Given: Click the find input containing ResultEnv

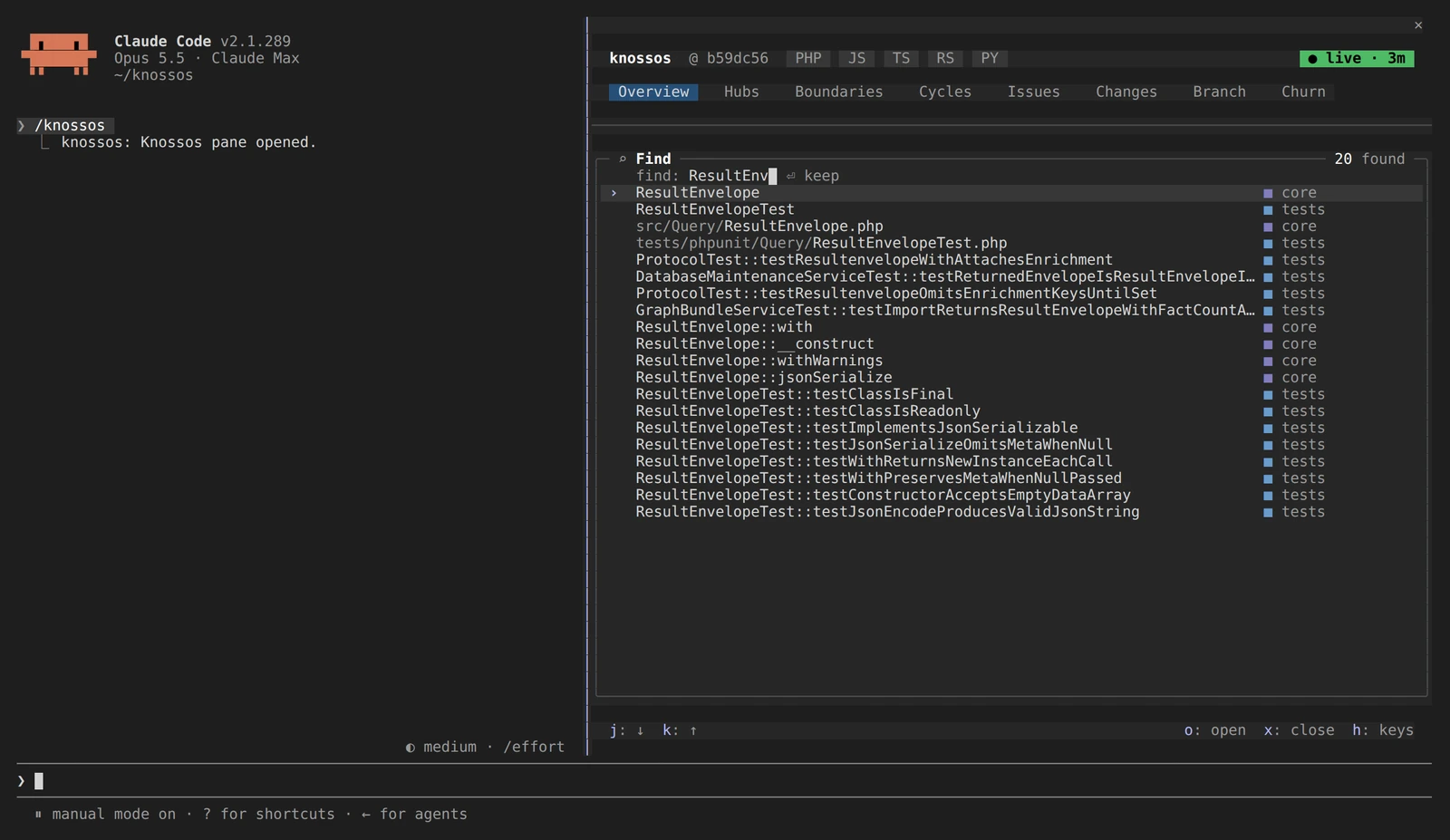Looking at the screenshot, I should 732,176.
